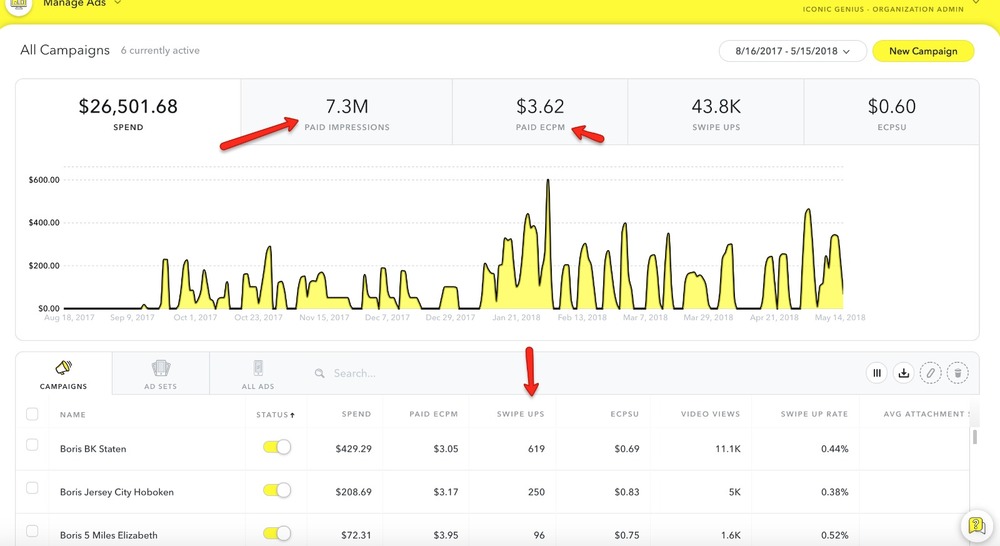The image size is (1000, 546).
Task: Click the search magnifier icon
Action: coord(320,373)
